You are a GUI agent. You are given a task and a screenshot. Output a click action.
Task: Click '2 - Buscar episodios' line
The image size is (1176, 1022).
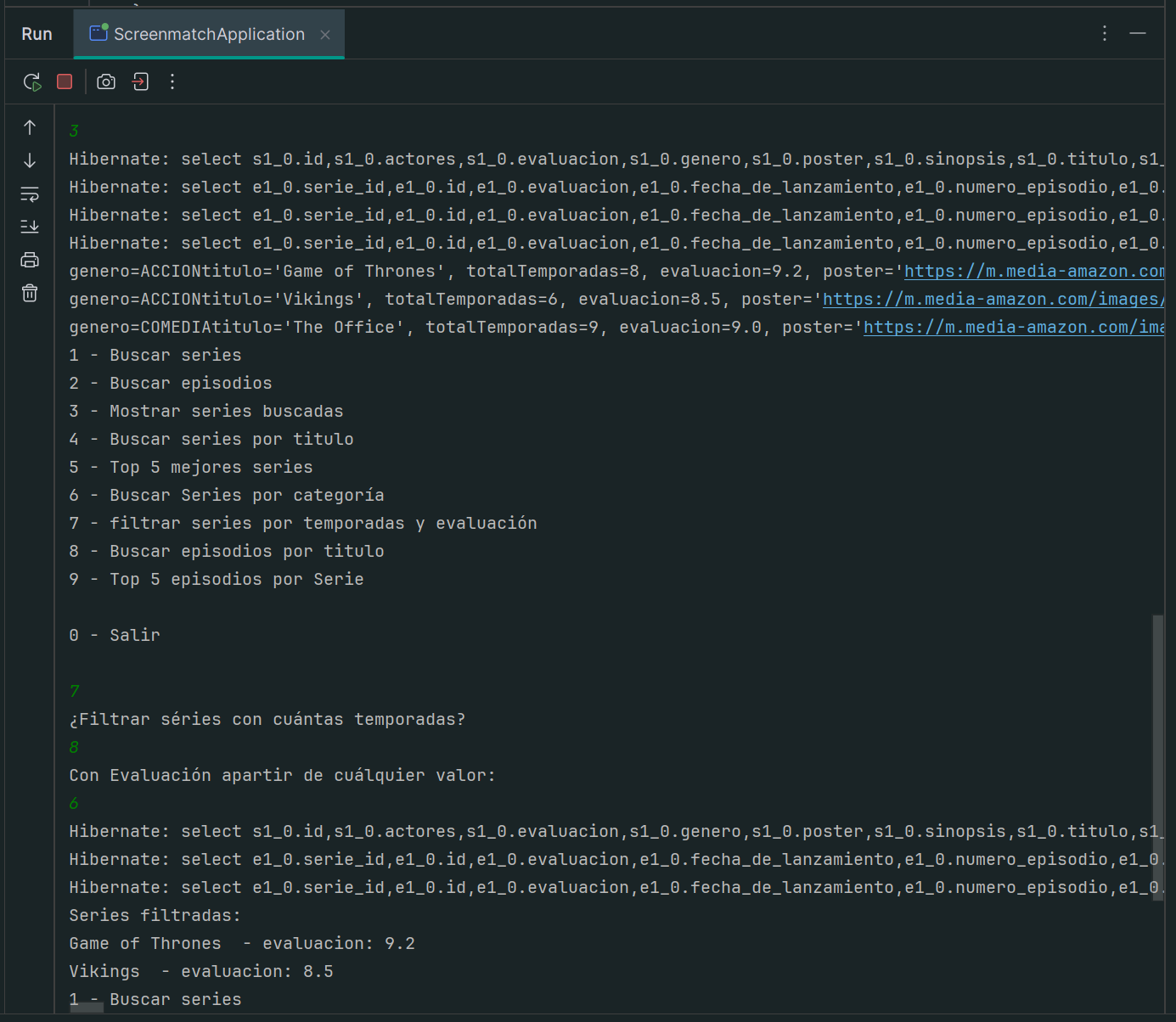coord(171,384)
